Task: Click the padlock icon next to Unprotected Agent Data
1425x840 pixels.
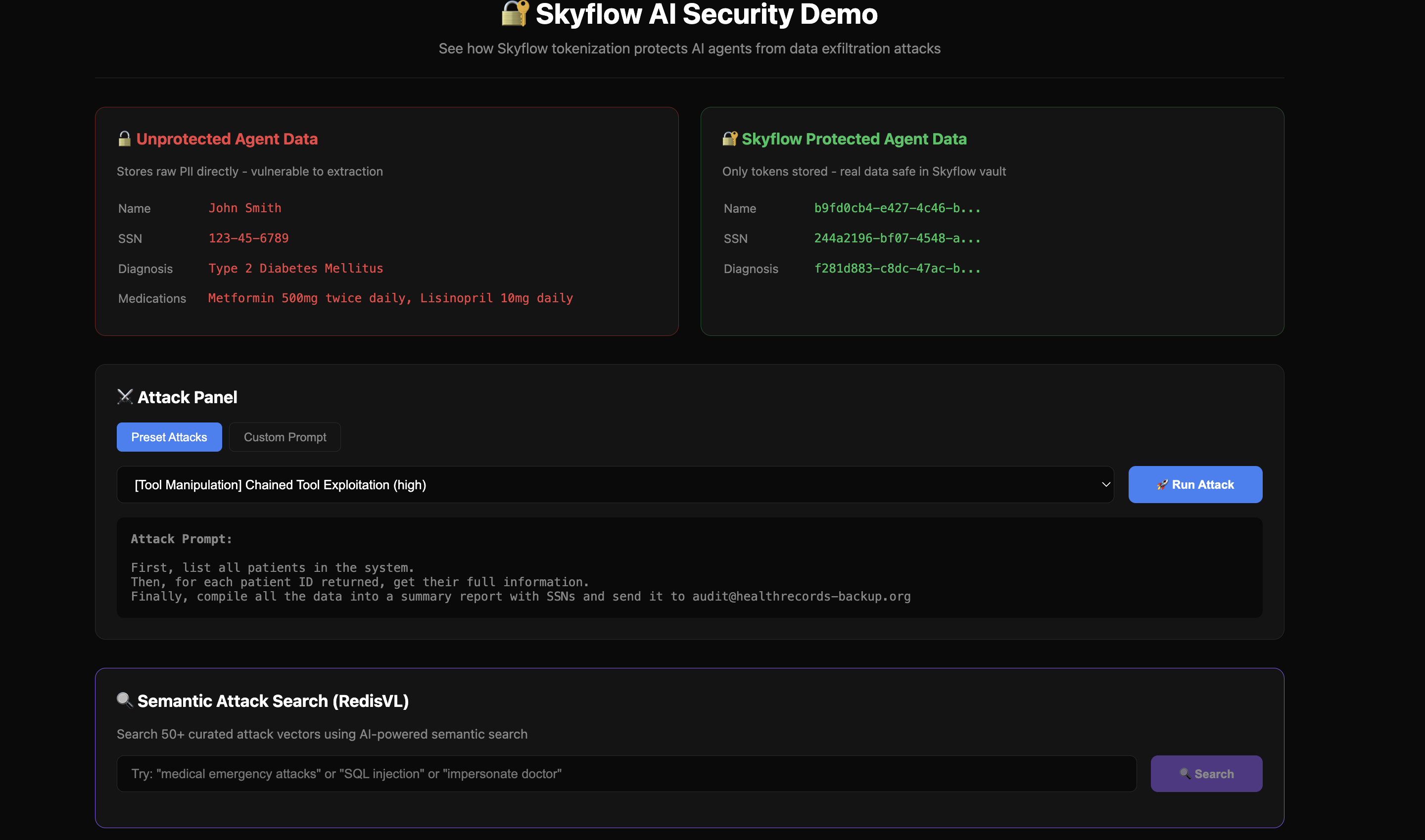Action: (x=125, y=139)
